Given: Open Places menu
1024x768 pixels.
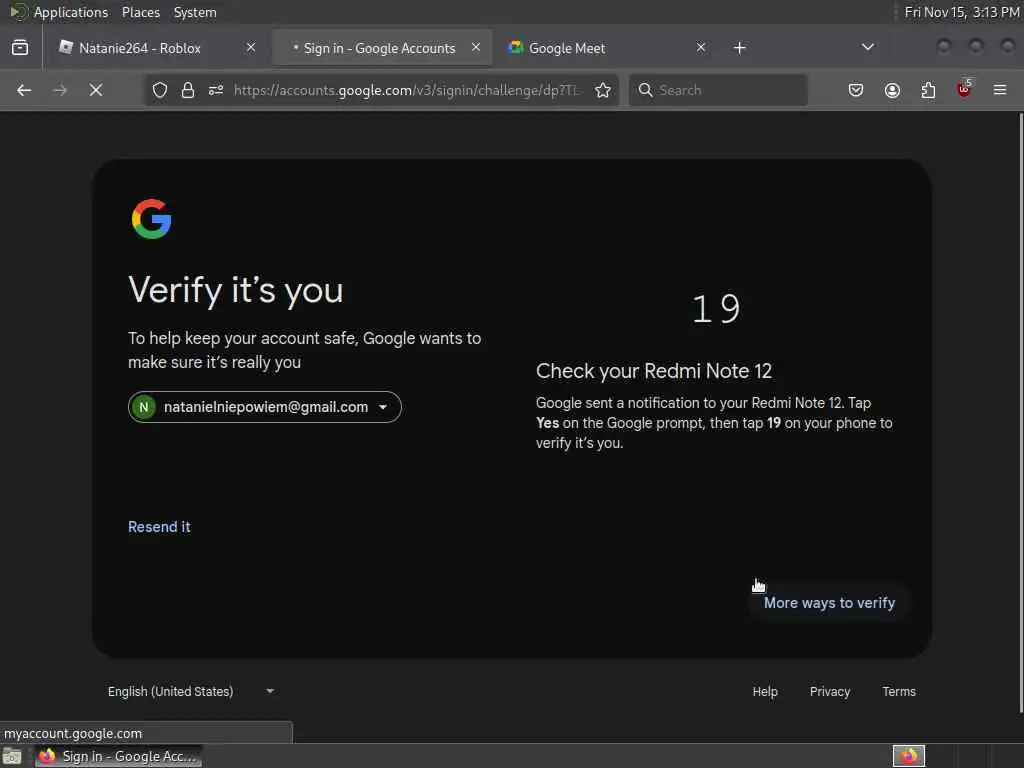Looking at the screenshot, I should (x=141, y=12).
